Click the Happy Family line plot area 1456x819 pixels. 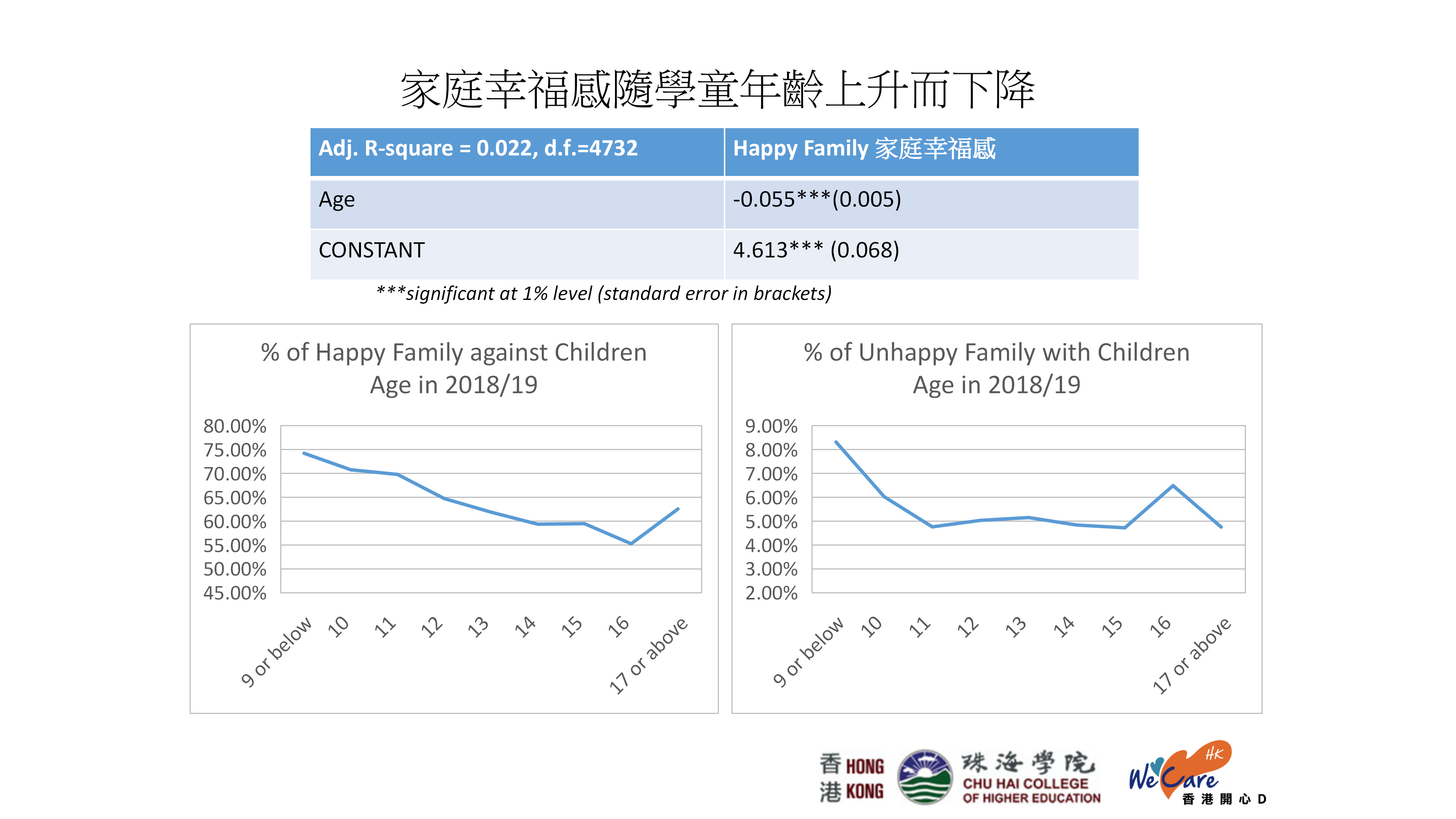point(491,509)
